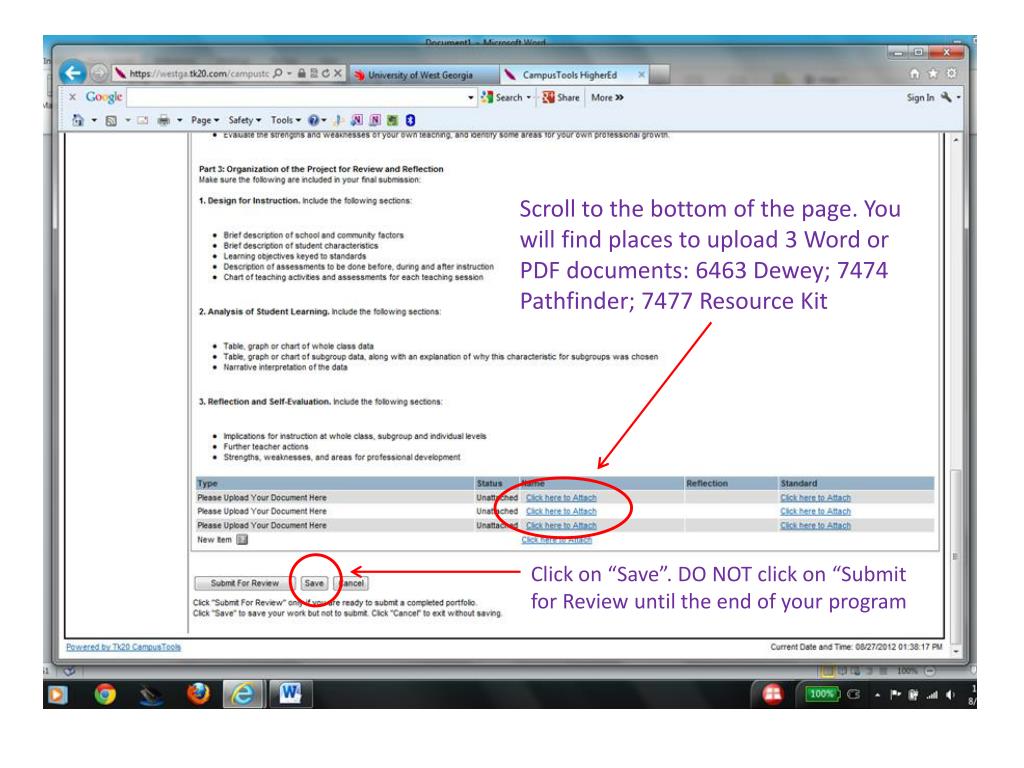Click the OneNote linked notes icon

click(375, 120)
